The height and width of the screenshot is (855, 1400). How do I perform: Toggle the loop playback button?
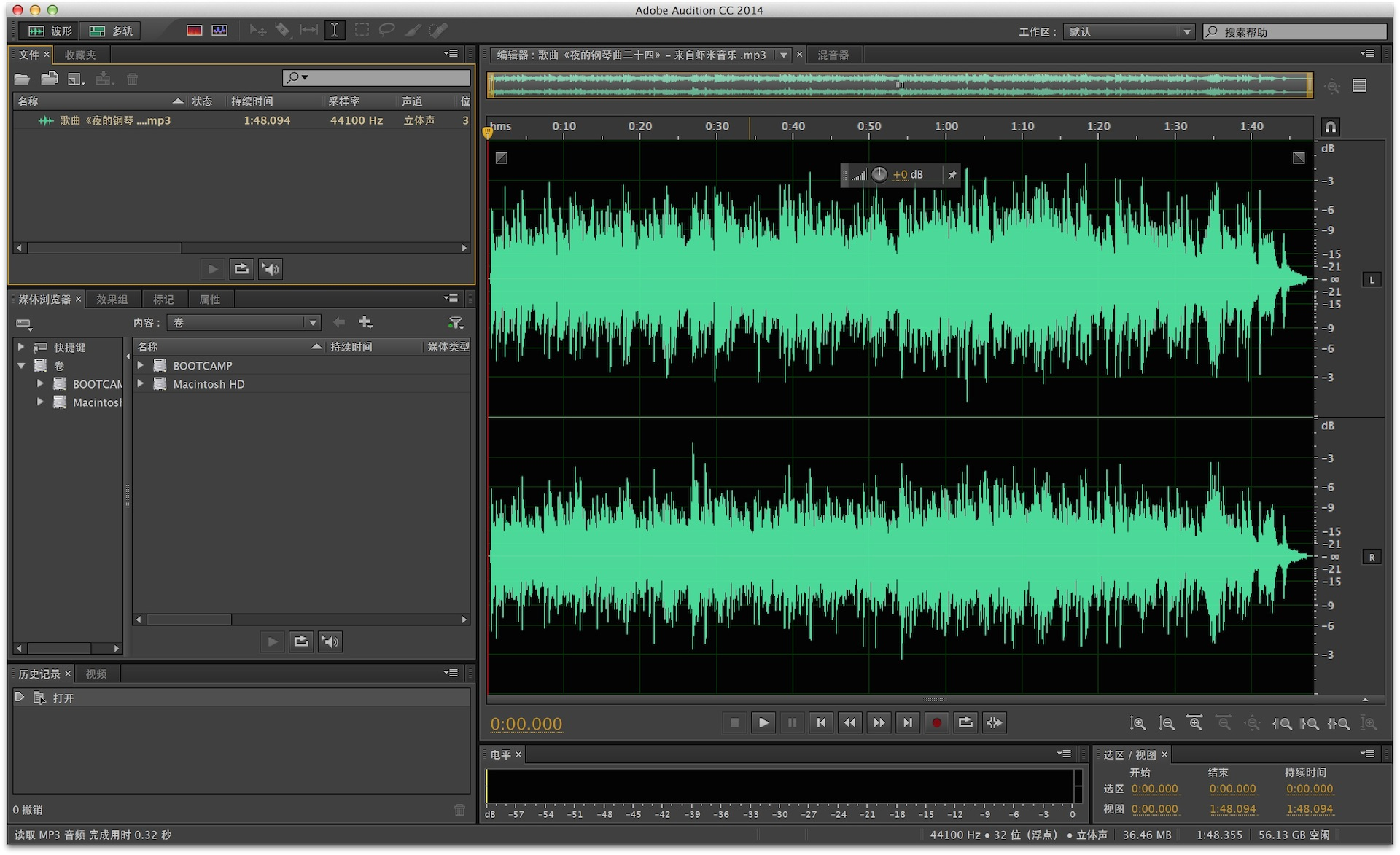(x=965, y=722)
